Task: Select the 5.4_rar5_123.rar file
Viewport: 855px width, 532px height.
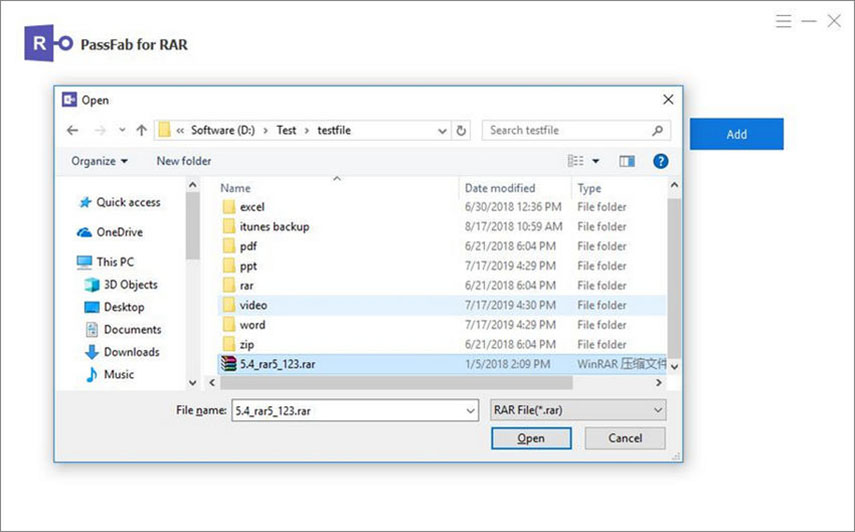Action: [442, 364]
